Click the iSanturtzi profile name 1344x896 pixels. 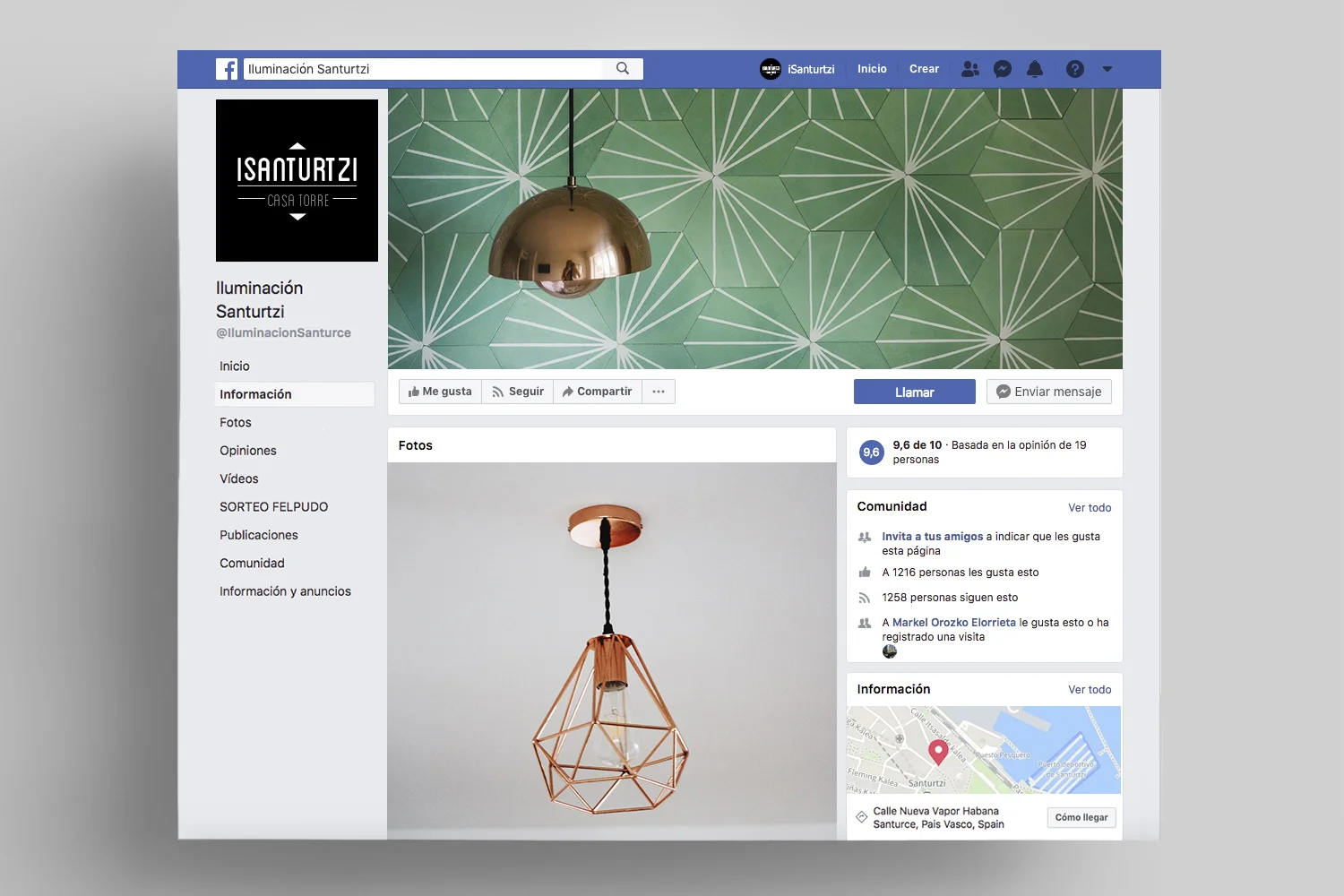click(811, 69)
